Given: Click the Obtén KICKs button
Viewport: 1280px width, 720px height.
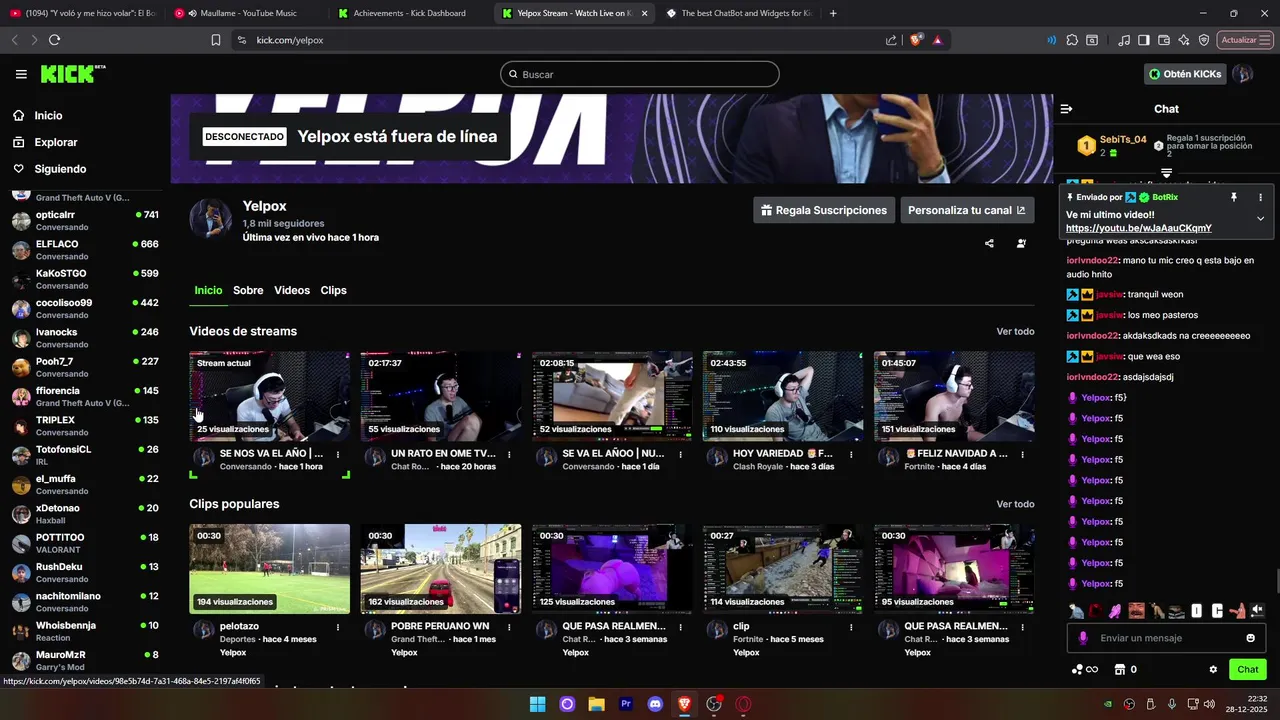Looking at the screenshot, I should click(x=1185, y=74).
